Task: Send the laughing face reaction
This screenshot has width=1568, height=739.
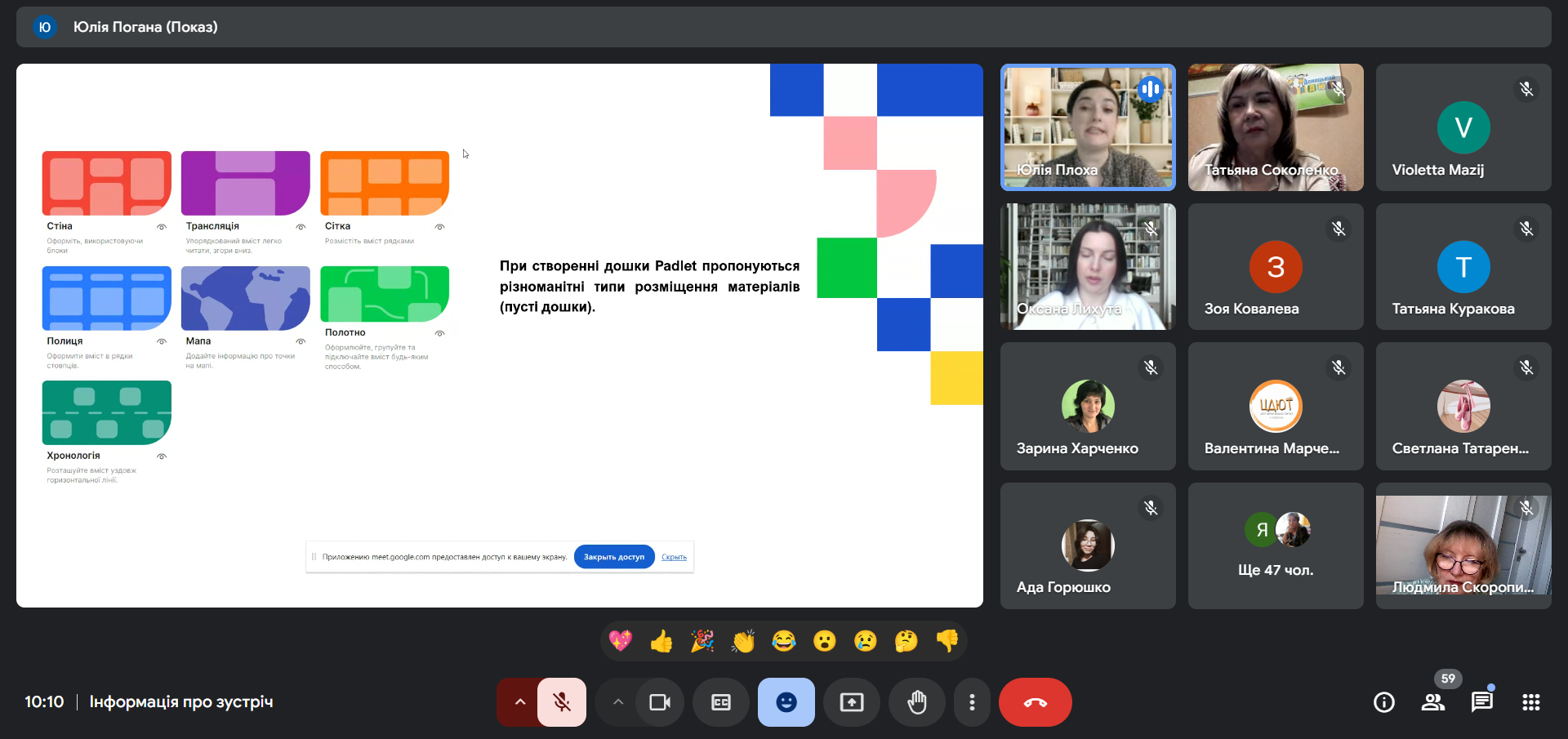Action: pyautogui.click(x=784, y=641)
